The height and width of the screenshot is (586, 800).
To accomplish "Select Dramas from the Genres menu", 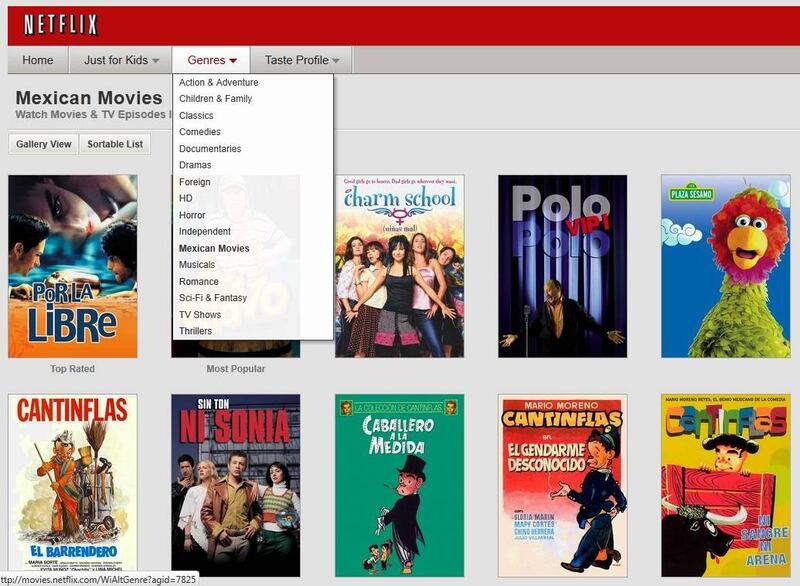I will pos(195,165).
